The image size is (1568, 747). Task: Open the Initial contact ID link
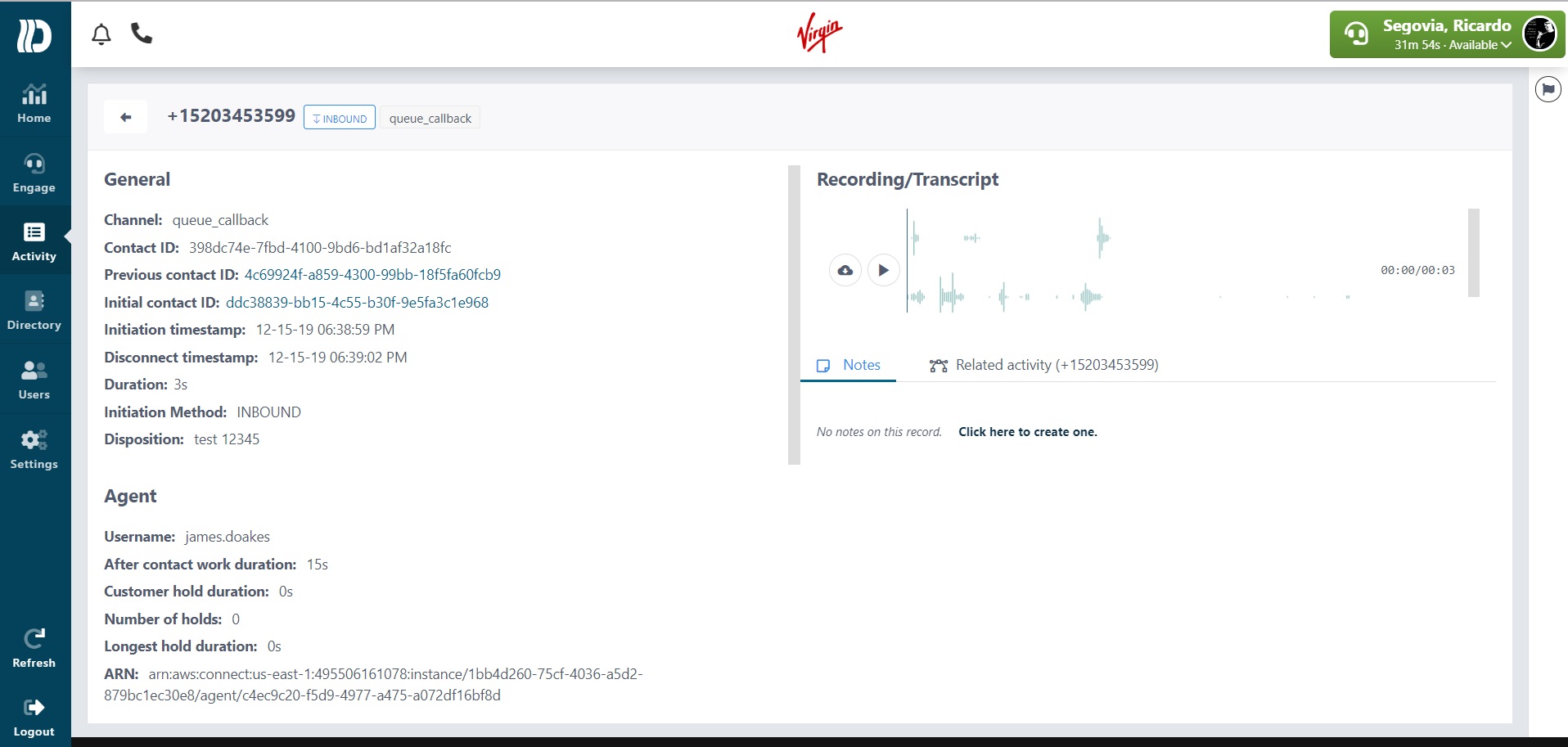pos(357,303)
